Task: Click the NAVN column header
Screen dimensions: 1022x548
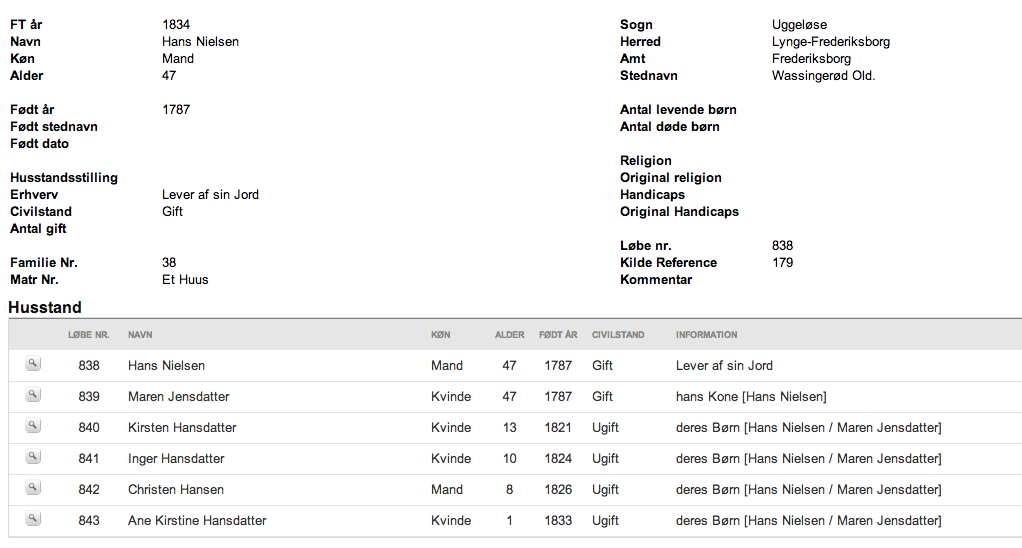Action: 140,335
